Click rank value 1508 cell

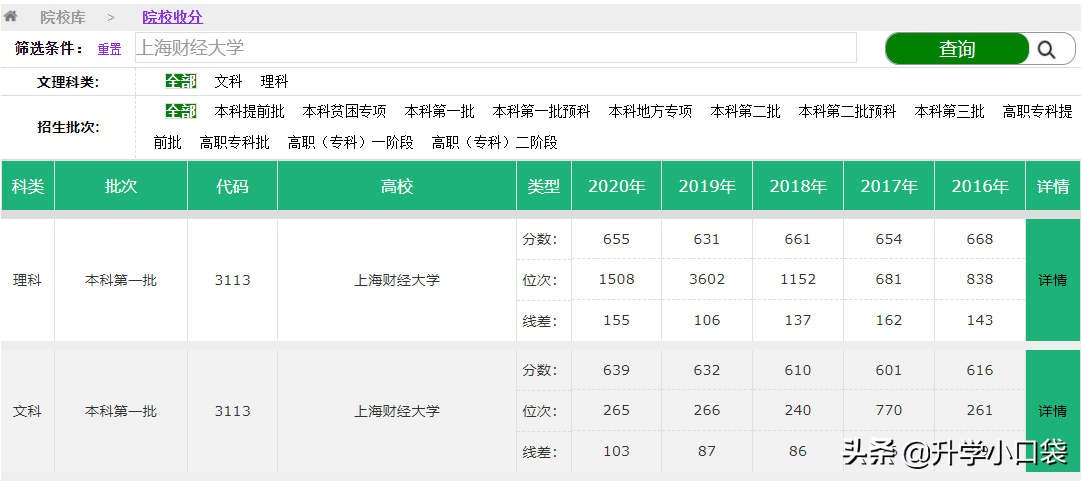[x=616, y=279]
